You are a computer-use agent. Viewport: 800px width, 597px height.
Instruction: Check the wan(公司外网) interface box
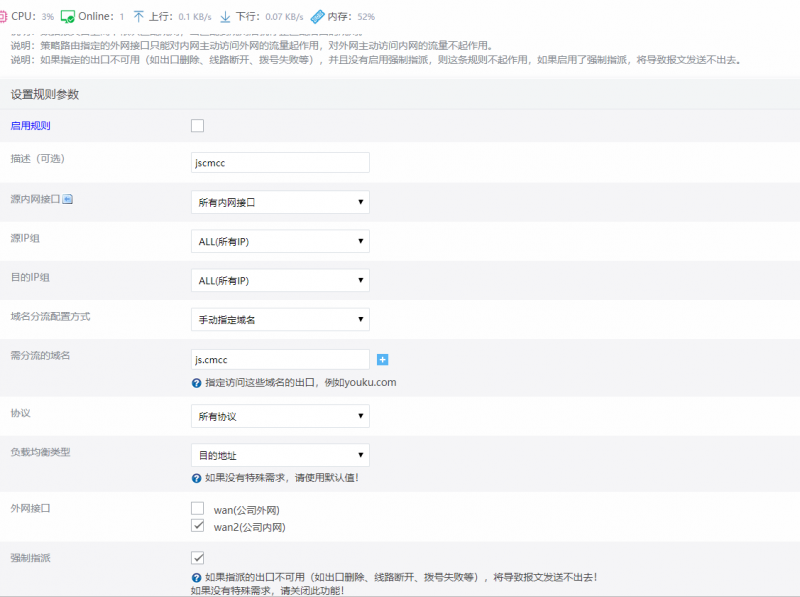pyautogui.click(x=197, y=509)
